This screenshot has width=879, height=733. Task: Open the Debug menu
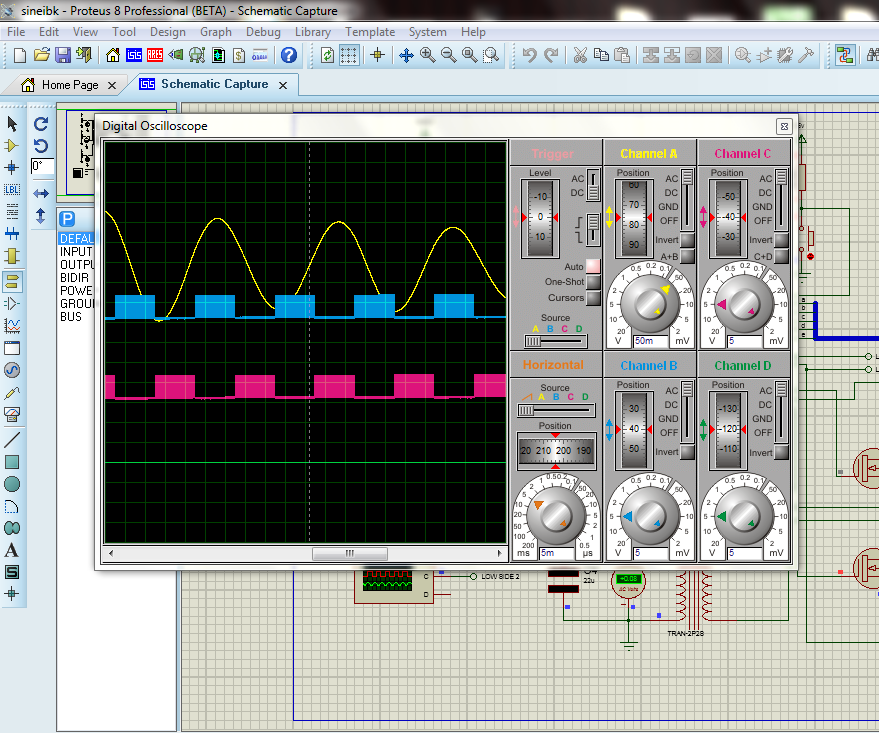pos(263,32)
